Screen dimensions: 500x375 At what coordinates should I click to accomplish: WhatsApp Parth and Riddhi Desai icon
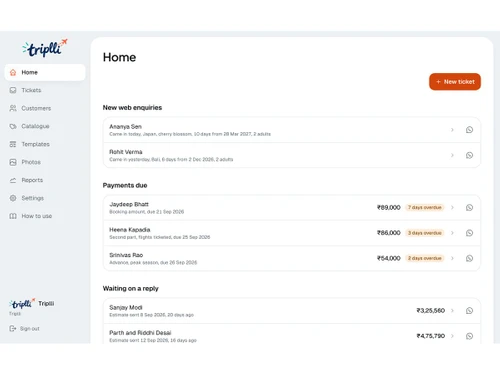[x=469, y=336]
